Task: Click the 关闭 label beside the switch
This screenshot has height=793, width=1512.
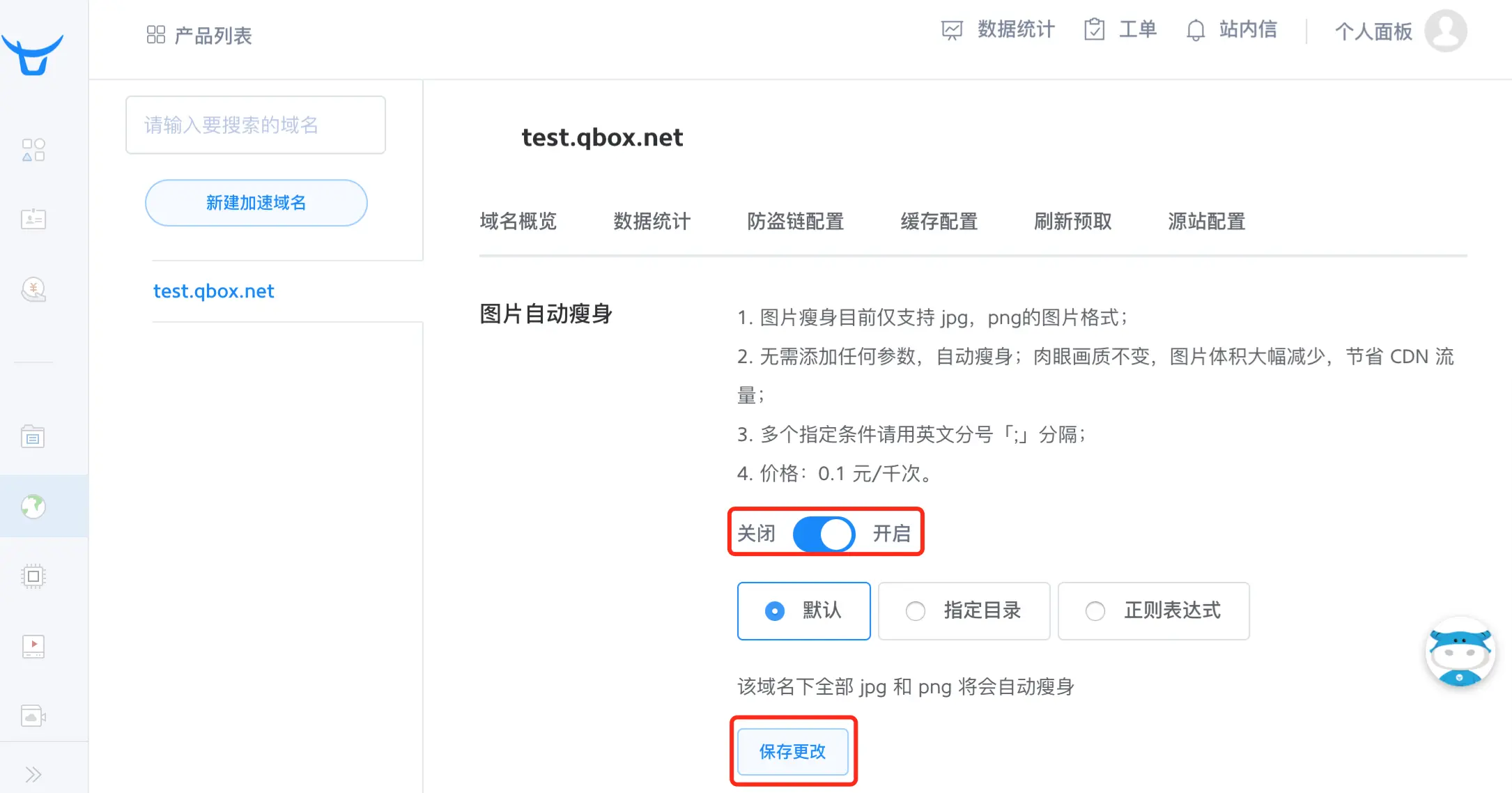Action: click(757, 534)
